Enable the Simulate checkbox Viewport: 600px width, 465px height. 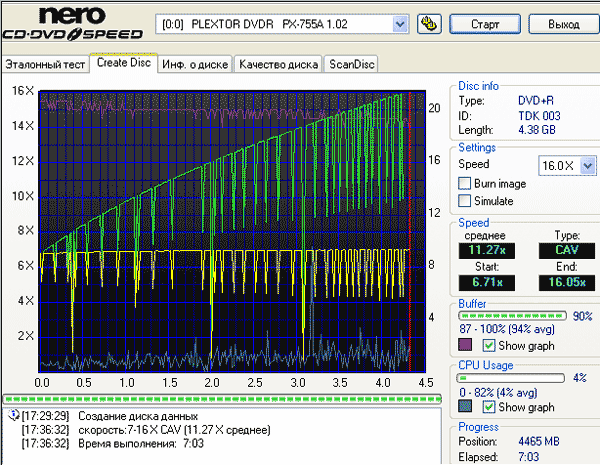[x=464, y=201]
